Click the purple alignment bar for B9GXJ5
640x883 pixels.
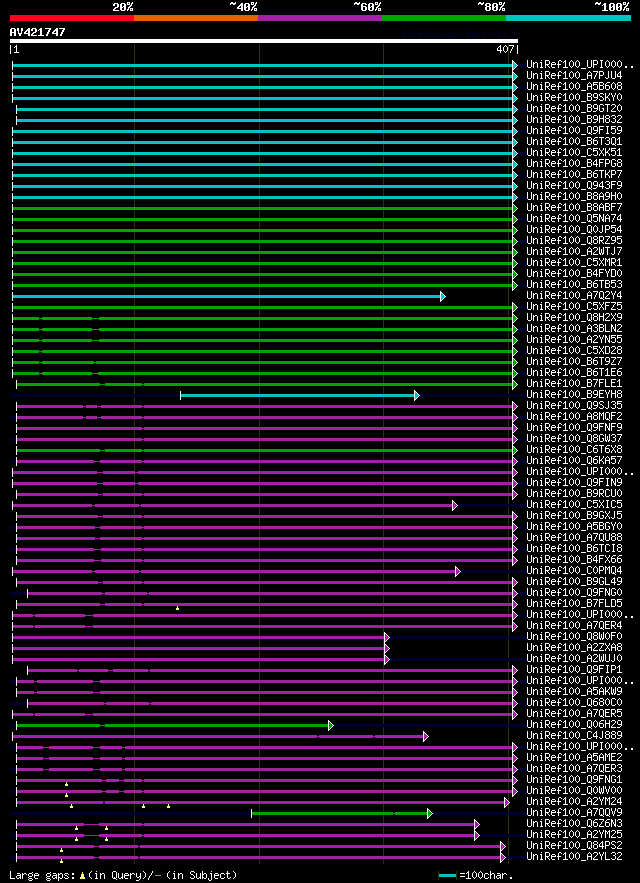[x=265, y=516]
